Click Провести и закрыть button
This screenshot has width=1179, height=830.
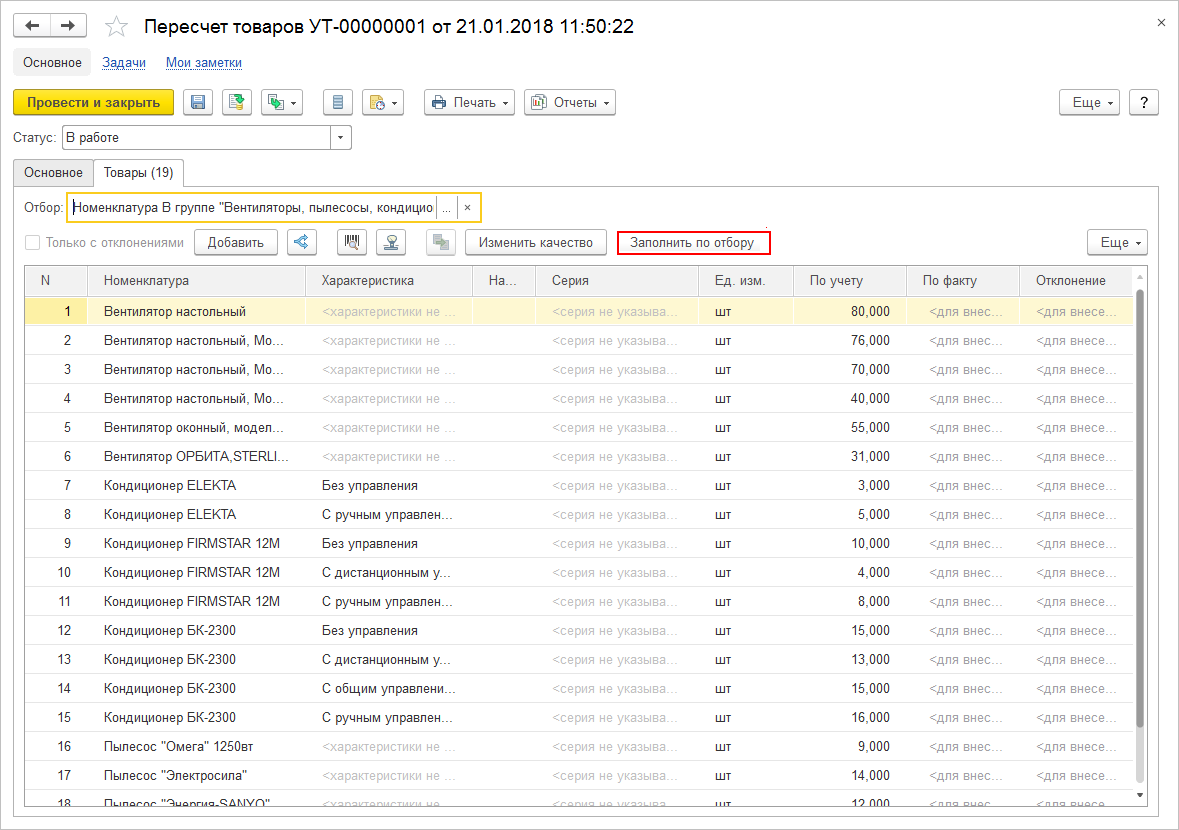(x=93, y=102)
